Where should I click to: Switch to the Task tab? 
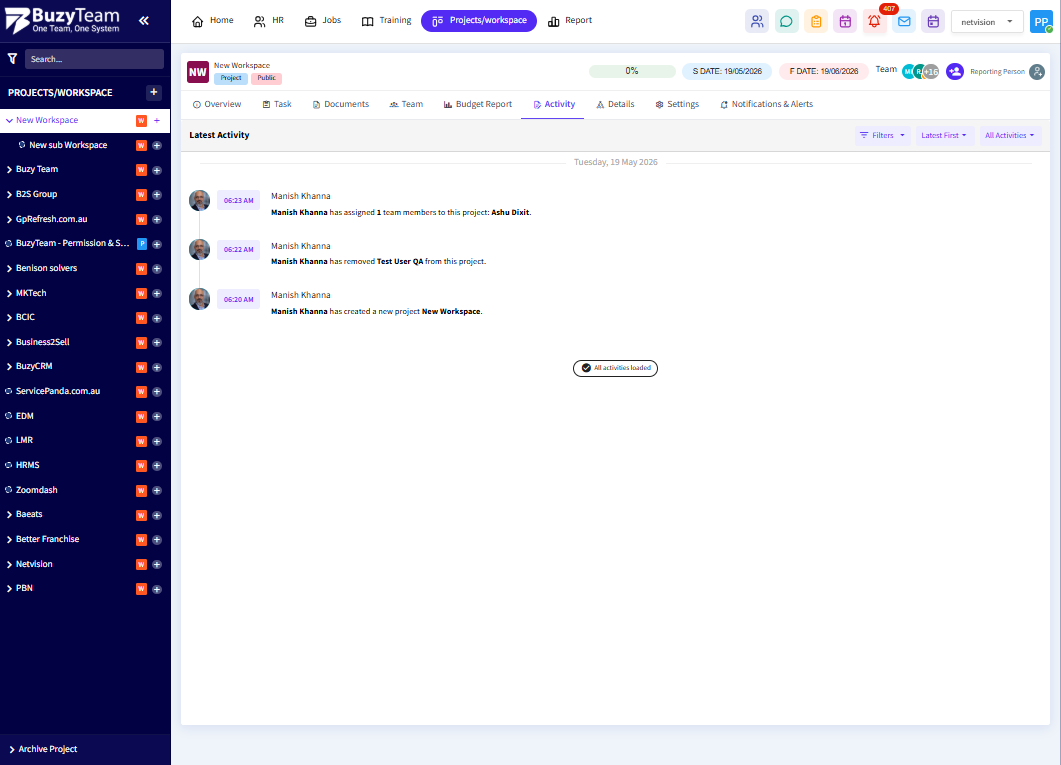(277, 104)
